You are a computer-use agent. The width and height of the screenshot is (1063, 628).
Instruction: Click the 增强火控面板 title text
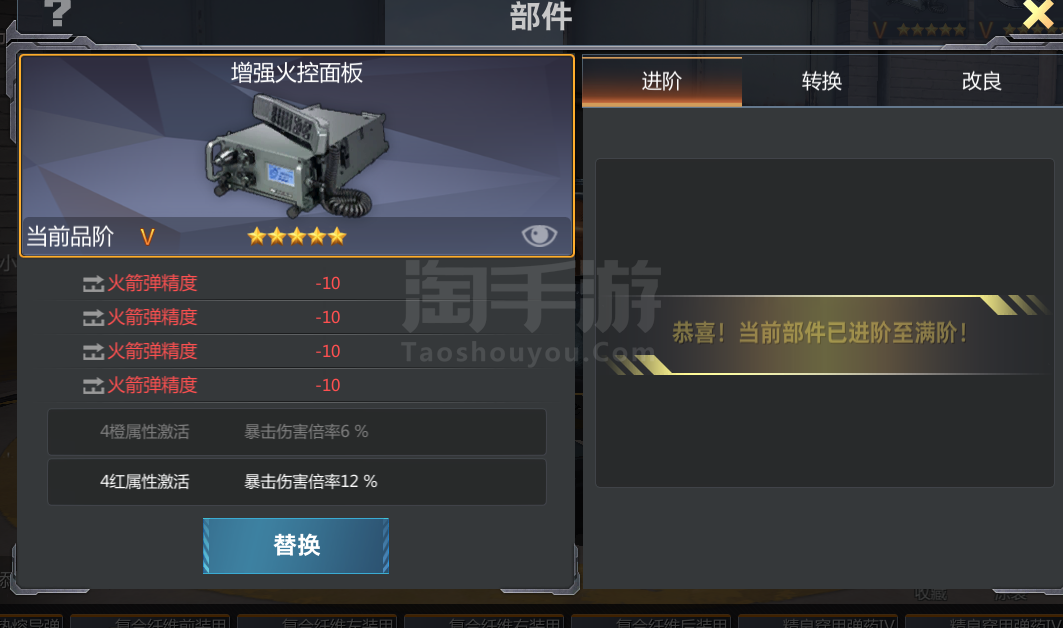[x=297, y=73]
